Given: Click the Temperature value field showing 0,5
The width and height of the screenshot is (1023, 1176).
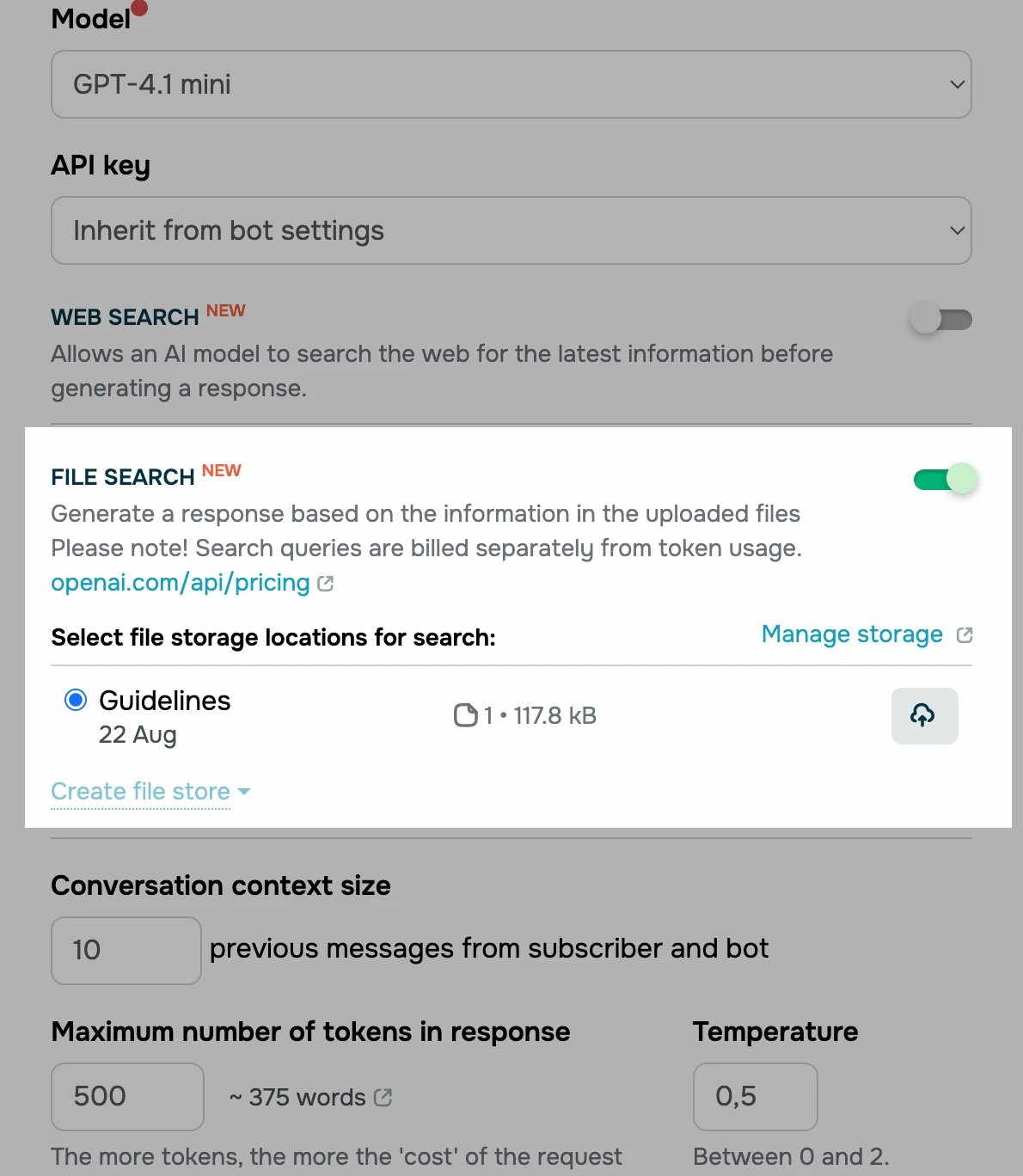Looking at the screenshot, I should click(x=755, y=1097).
